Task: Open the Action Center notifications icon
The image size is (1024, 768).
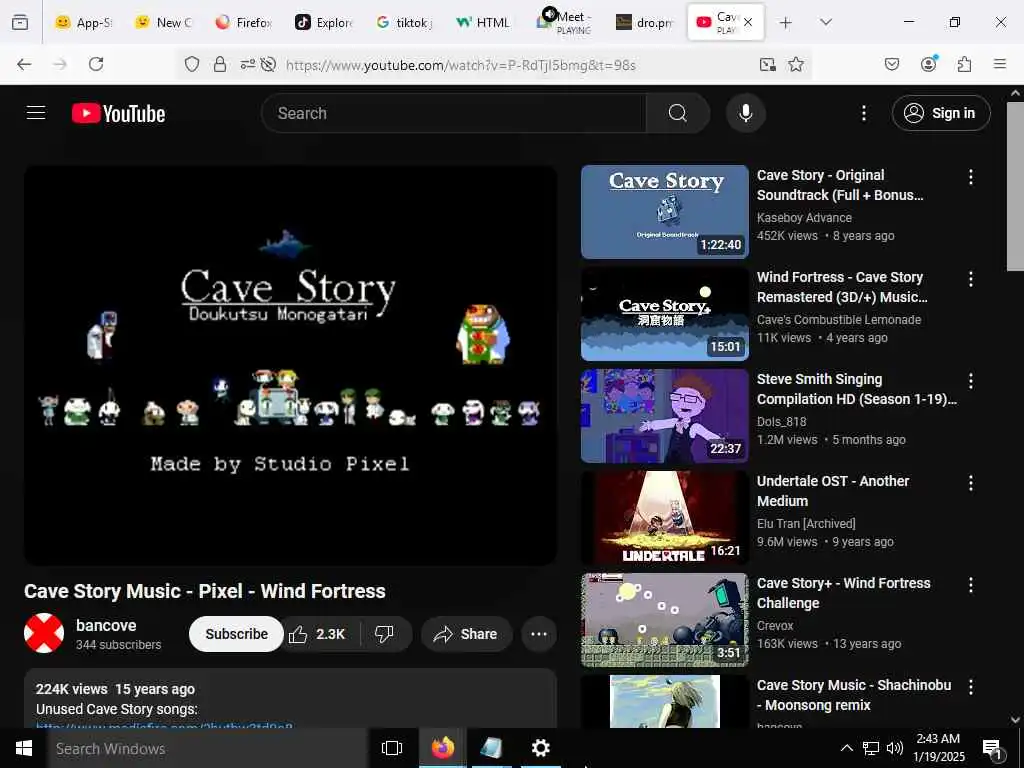Action: click(x=992, y=749)
